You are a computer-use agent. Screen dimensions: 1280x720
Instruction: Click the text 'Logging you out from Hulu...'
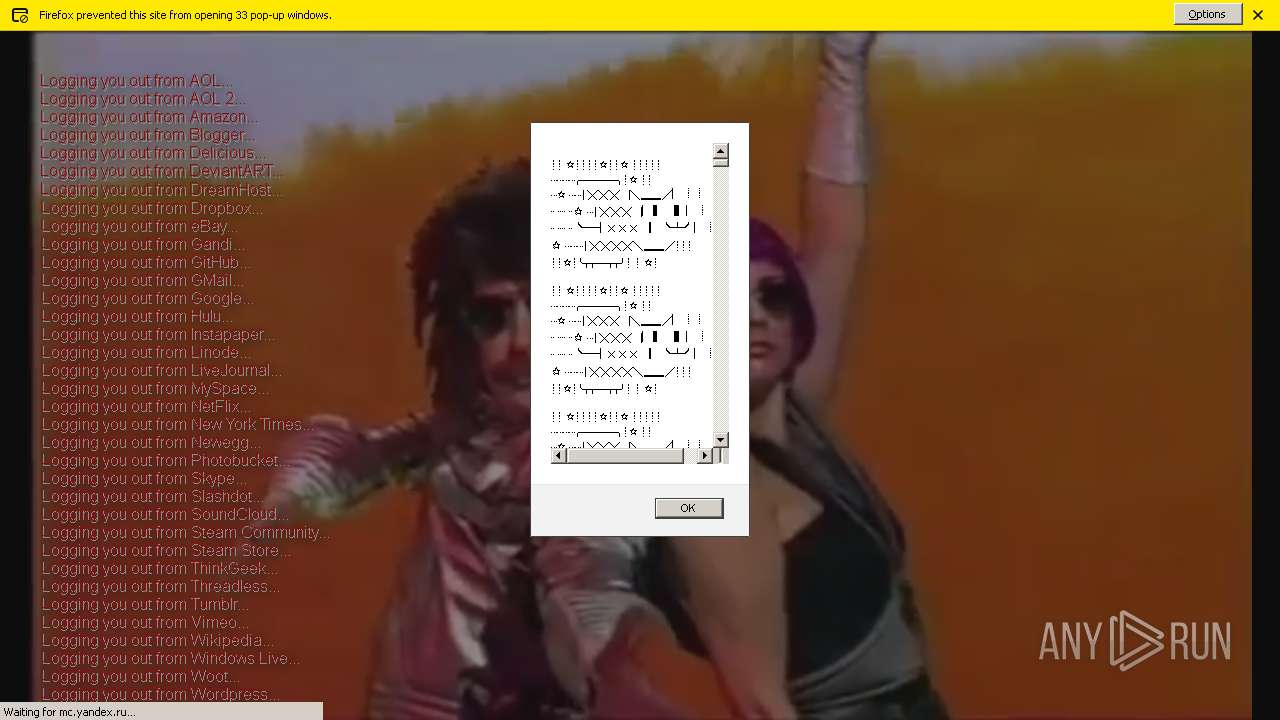pyautogui.click(x=137, y=316)
